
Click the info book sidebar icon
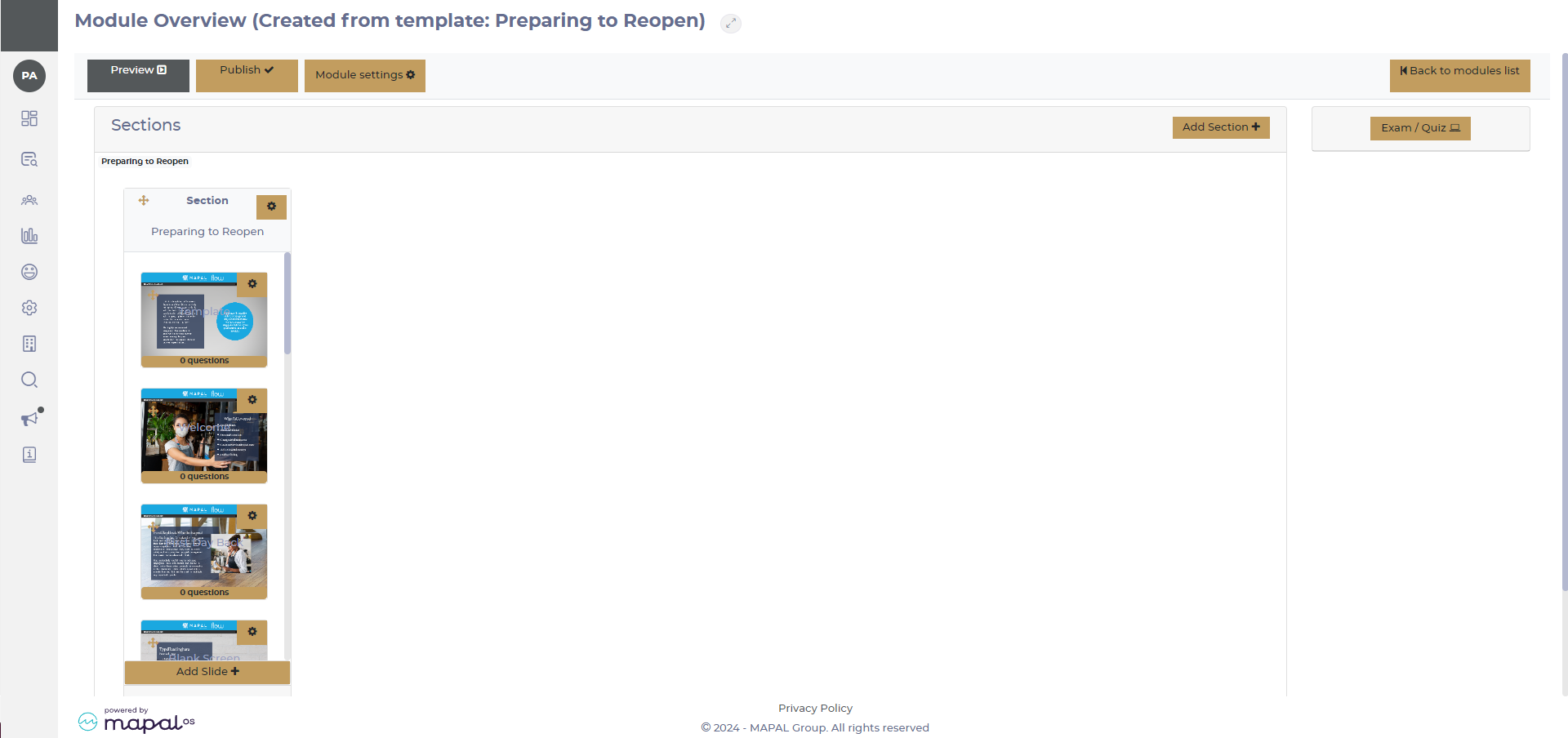pyautogui.click(x=29, y=455)
